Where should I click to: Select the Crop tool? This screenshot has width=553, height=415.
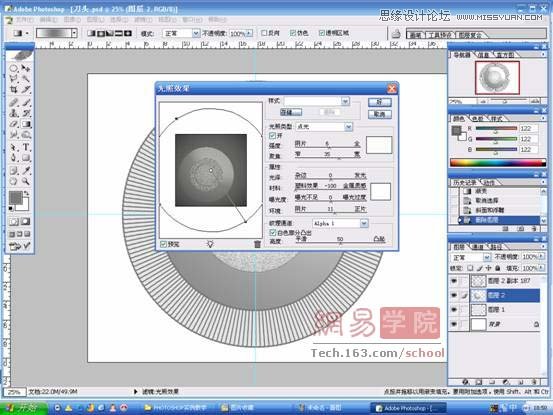pyautogui.click(x=13, y=90)
